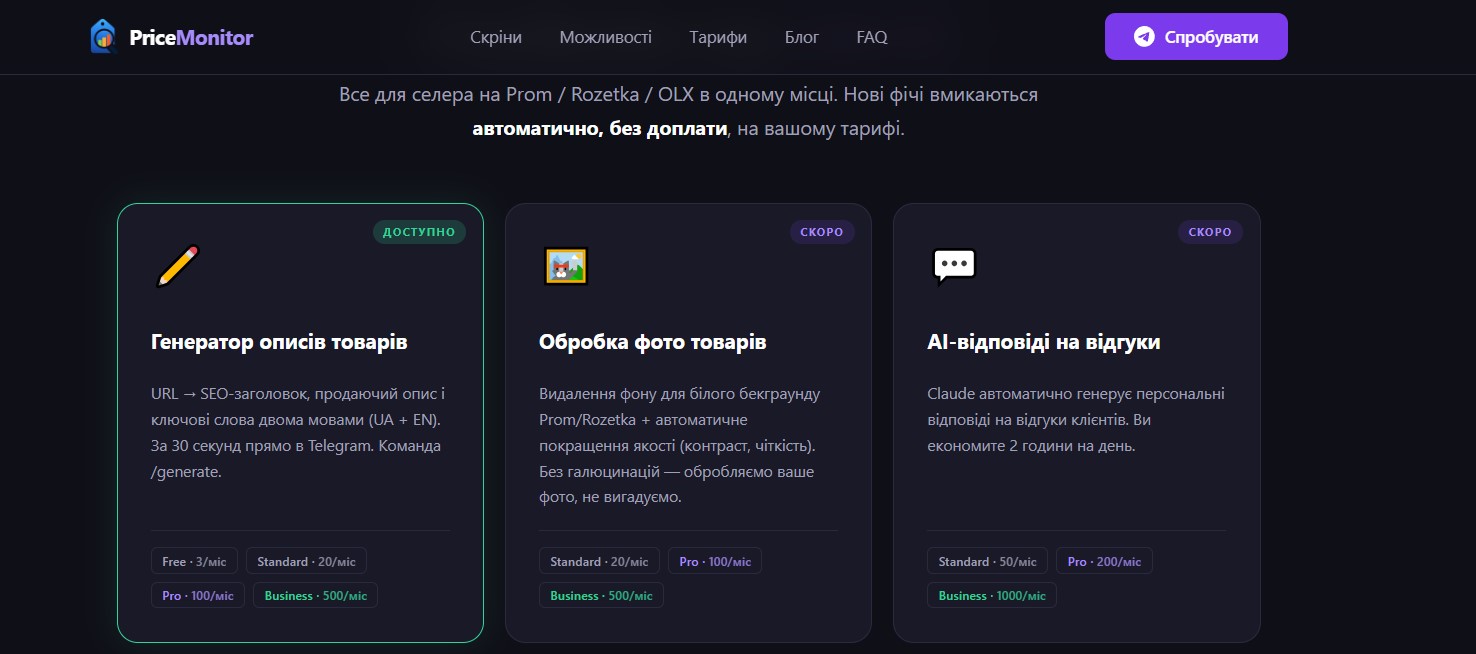1476x654 pixels.
Task: Click the pencil emoji icon
Action: [x=177, y=266]
